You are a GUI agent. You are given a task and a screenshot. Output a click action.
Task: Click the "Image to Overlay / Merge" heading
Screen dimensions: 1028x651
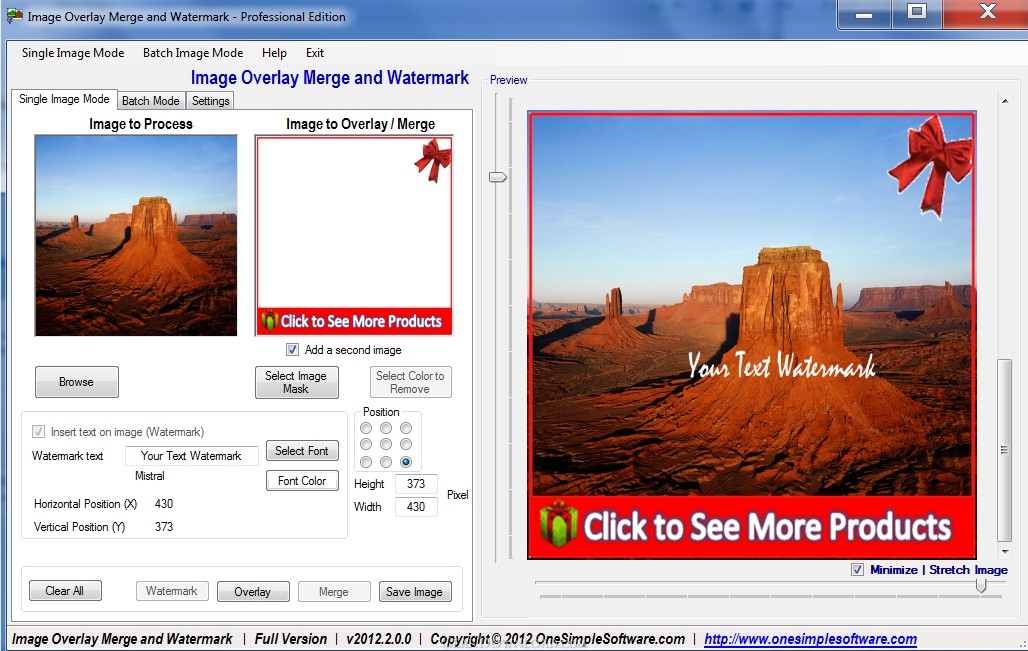tap(361, 124)
